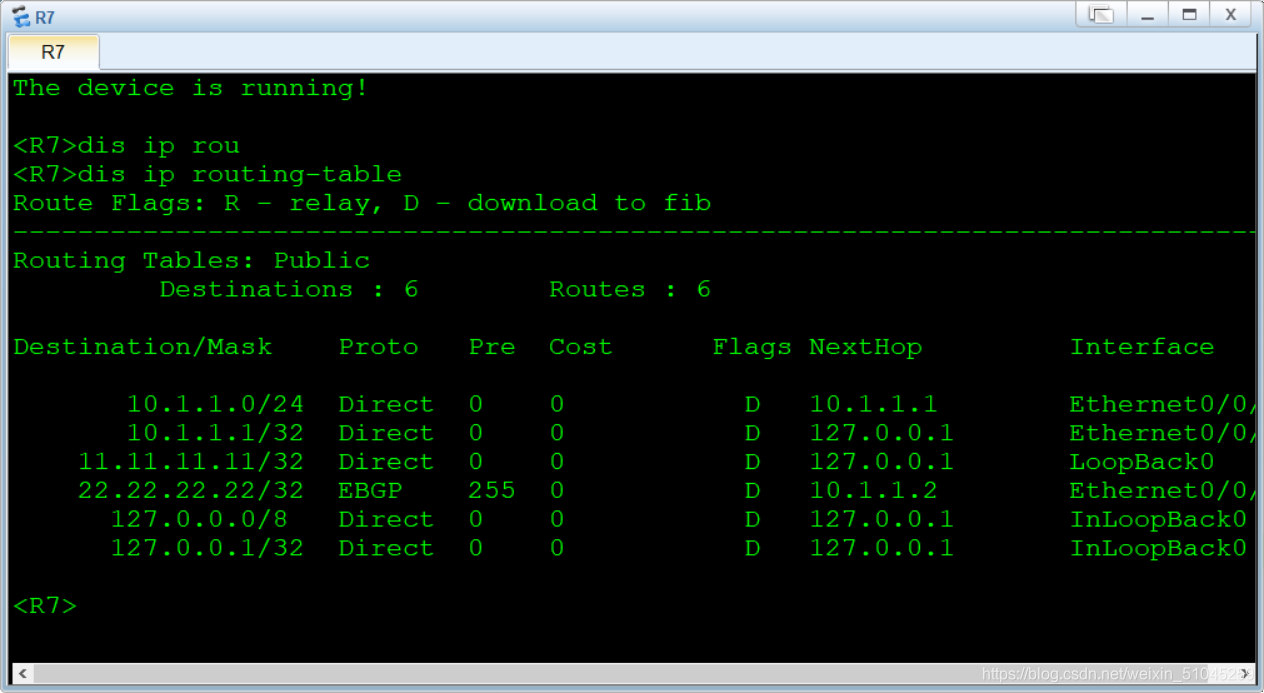The width and height of the screenshot is (1264, 693).
Task: Click destination 127.0.0.1/32
Action: click(x=207, y=549)
